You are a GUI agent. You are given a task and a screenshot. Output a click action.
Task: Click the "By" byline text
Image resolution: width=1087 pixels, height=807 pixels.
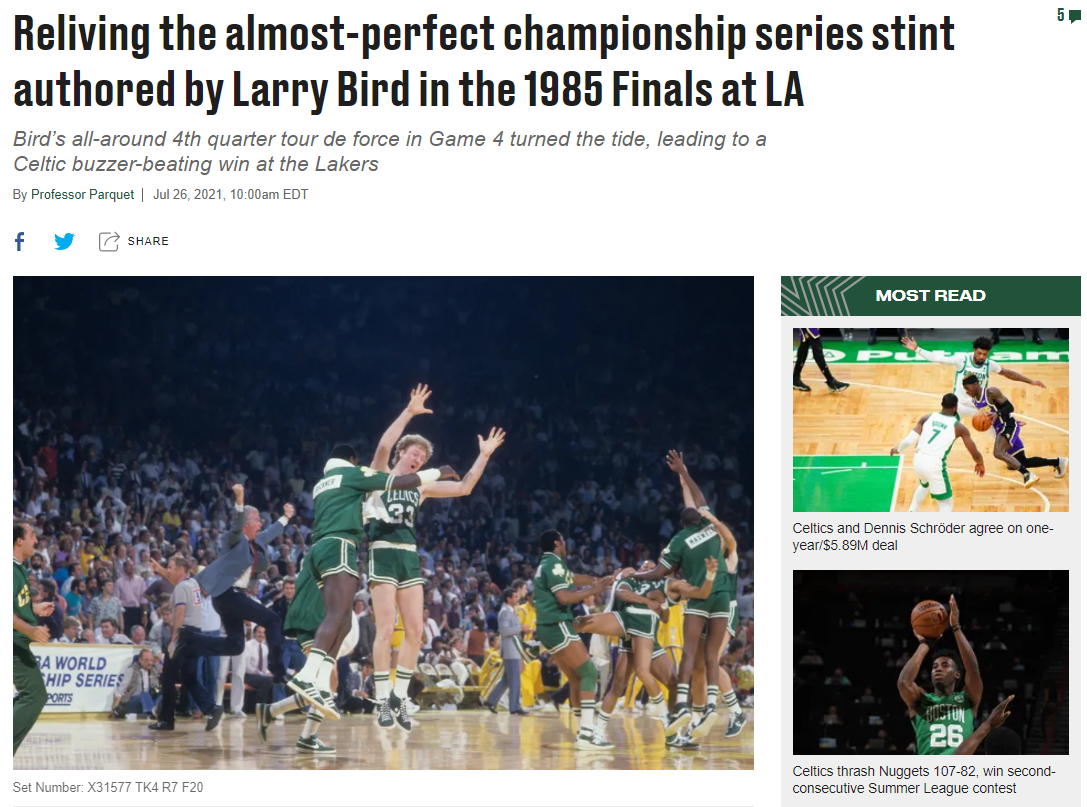[x=20, y=195]
